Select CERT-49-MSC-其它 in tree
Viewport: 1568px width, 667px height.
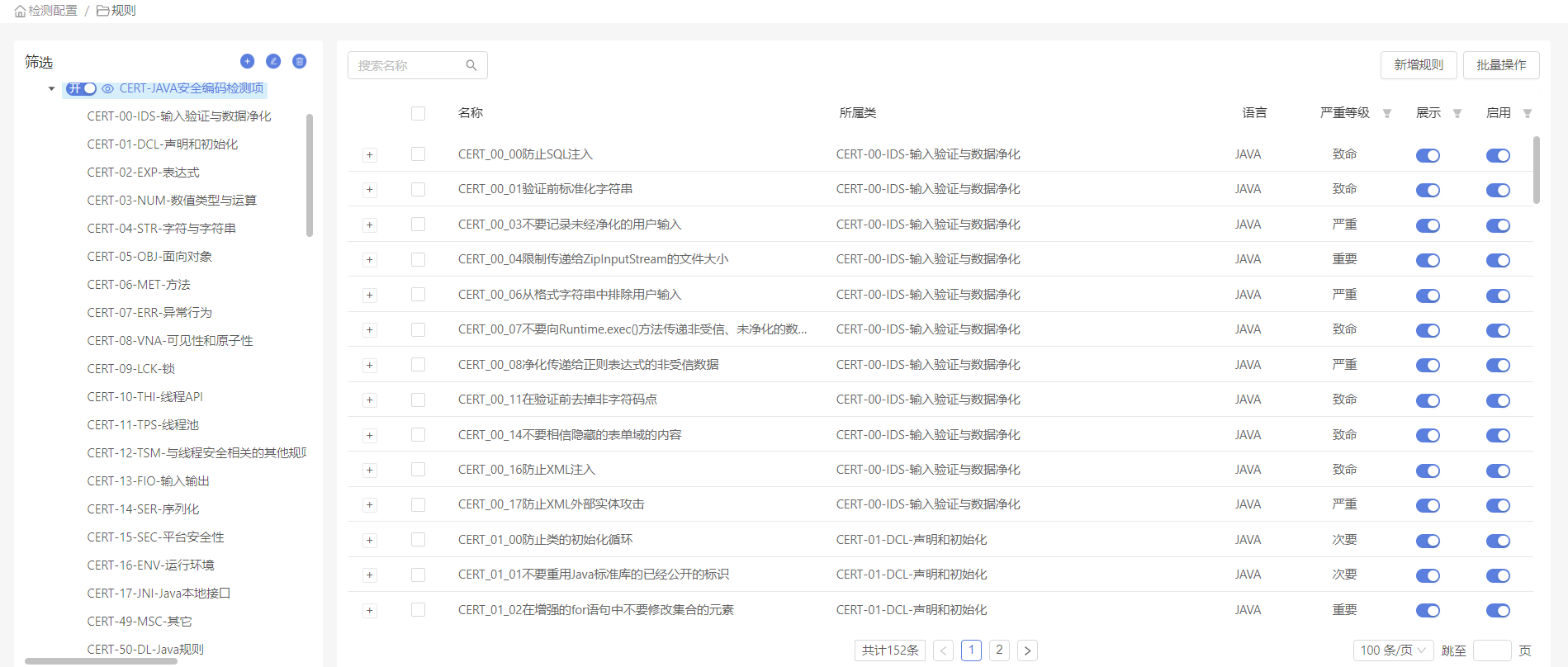pos(140,622)
